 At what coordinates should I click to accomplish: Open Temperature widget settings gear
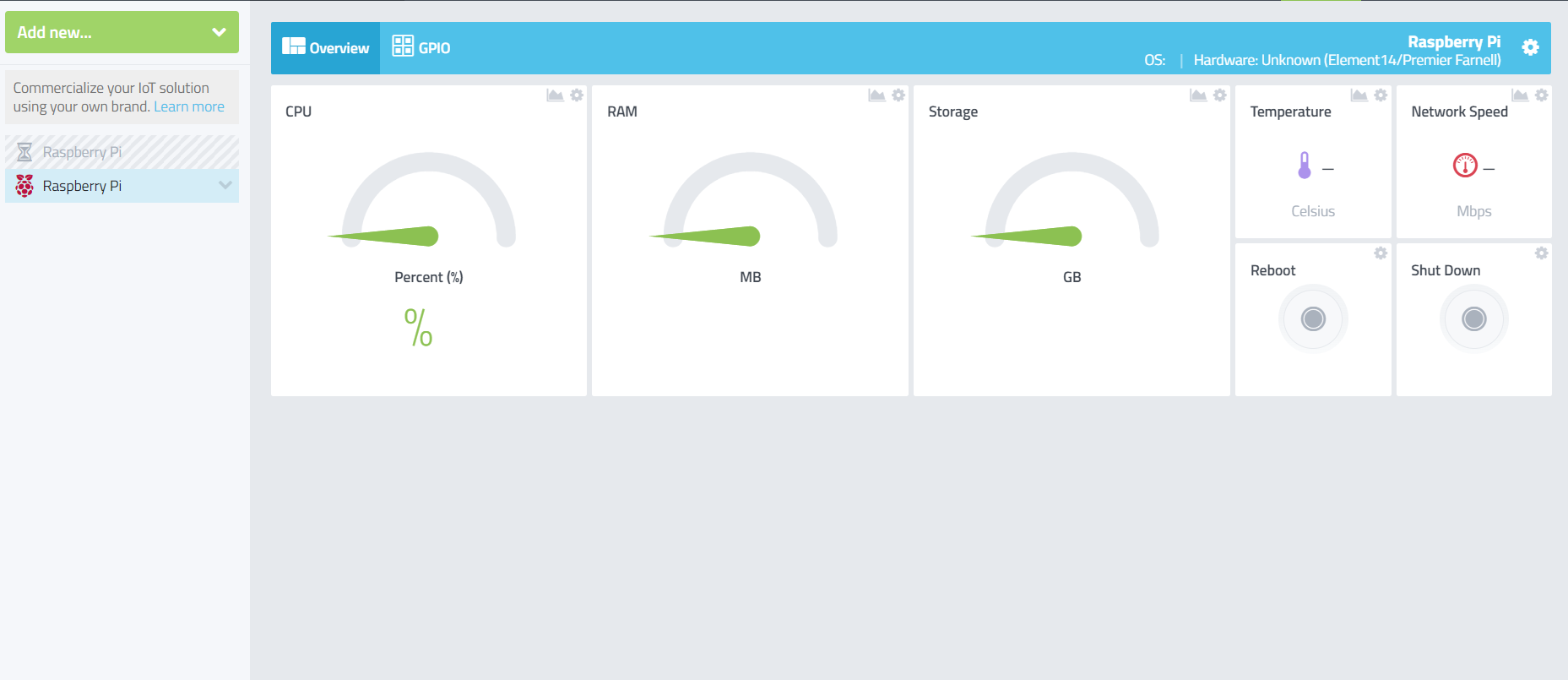[x=1381, y=95]
